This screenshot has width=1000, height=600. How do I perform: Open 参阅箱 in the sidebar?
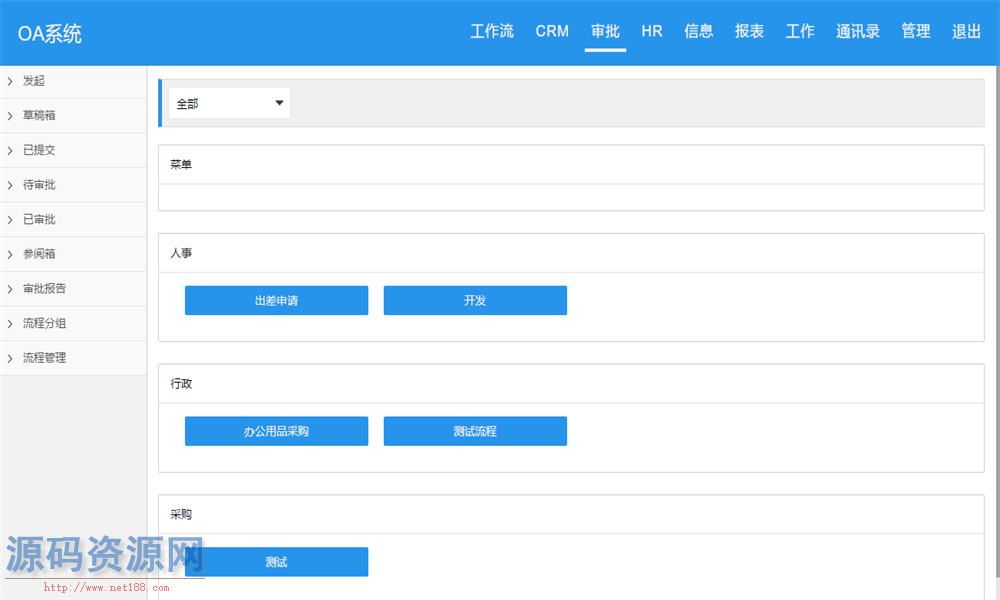(x=39, y=254)
